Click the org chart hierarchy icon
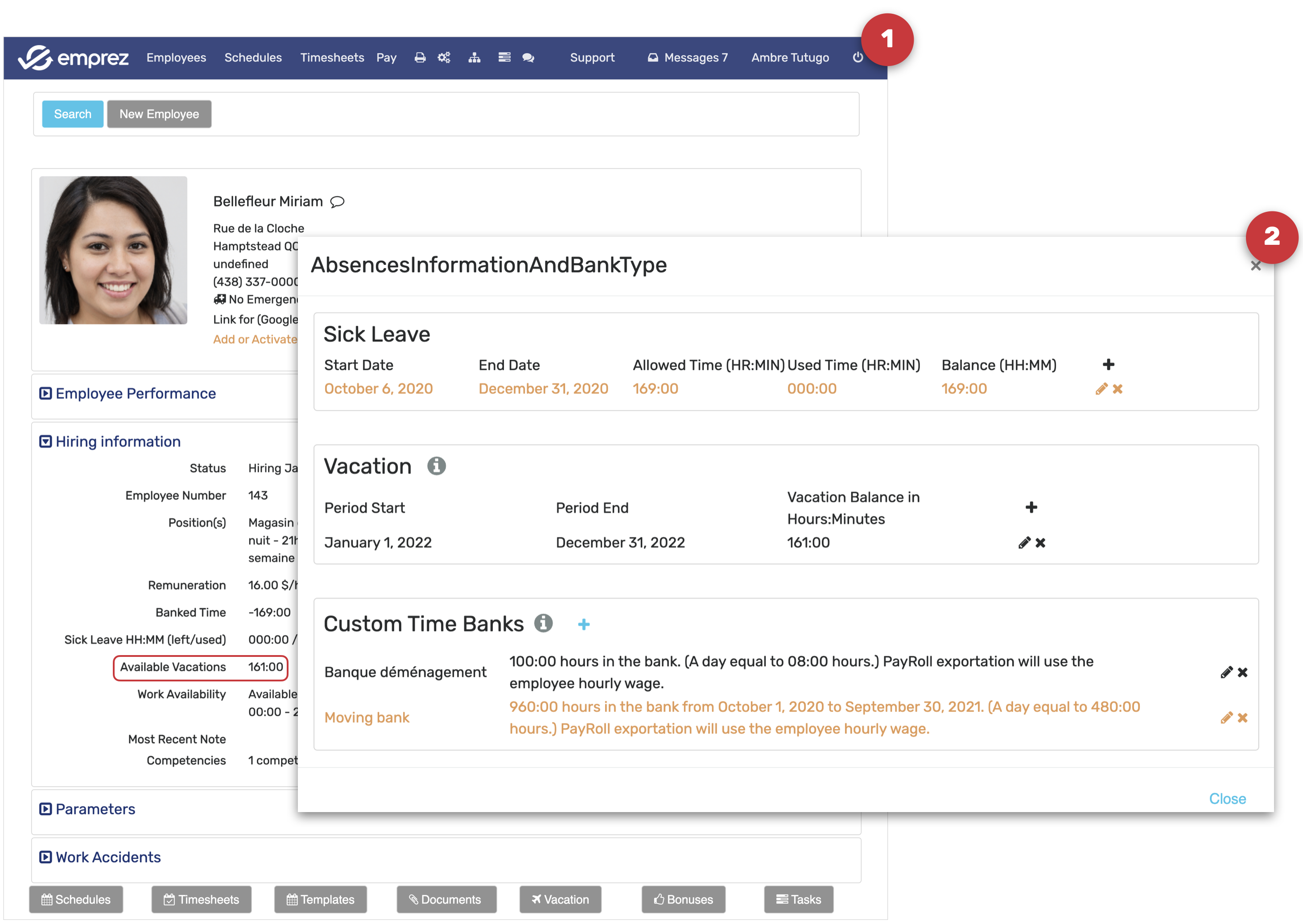This screenshot has width=1303, height=924. tap(474, 58)
